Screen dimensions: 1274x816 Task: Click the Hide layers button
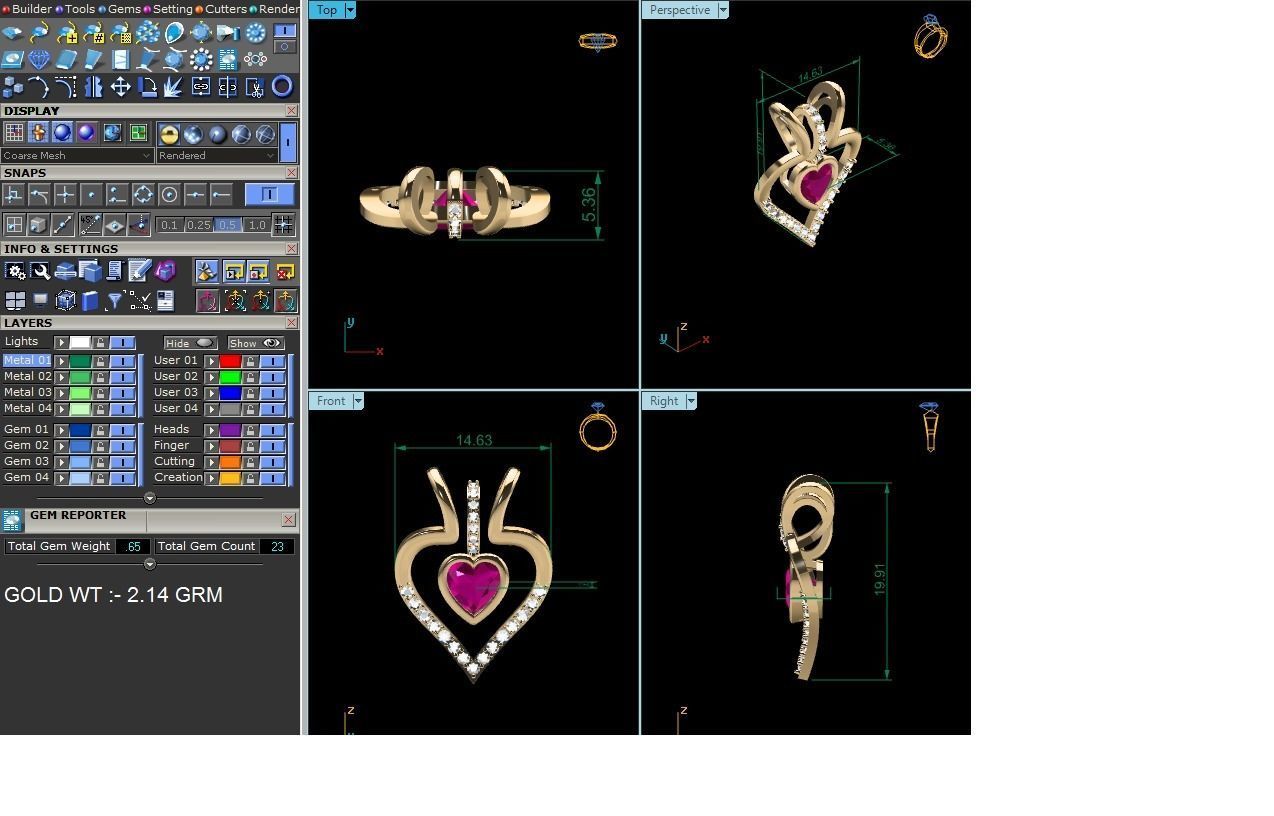coord(191,343)
